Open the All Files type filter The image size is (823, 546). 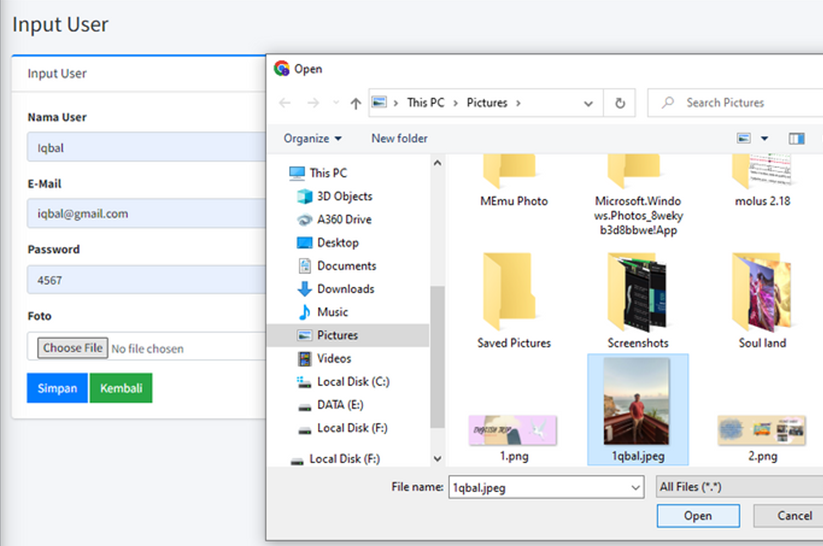tap(739, 487)
